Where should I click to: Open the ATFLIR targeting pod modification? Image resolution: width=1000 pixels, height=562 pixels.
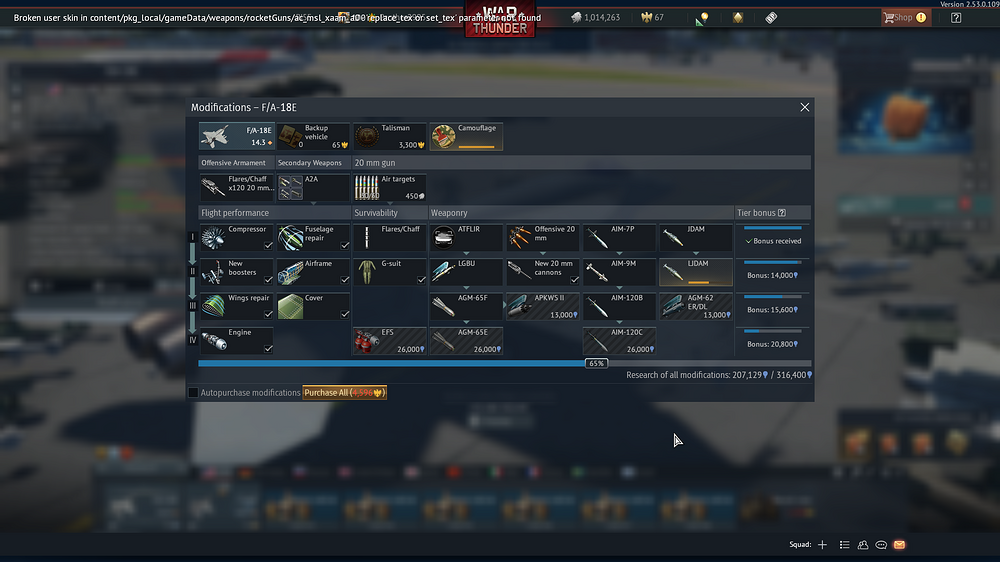pyautogui.click(x=466, y=237)
